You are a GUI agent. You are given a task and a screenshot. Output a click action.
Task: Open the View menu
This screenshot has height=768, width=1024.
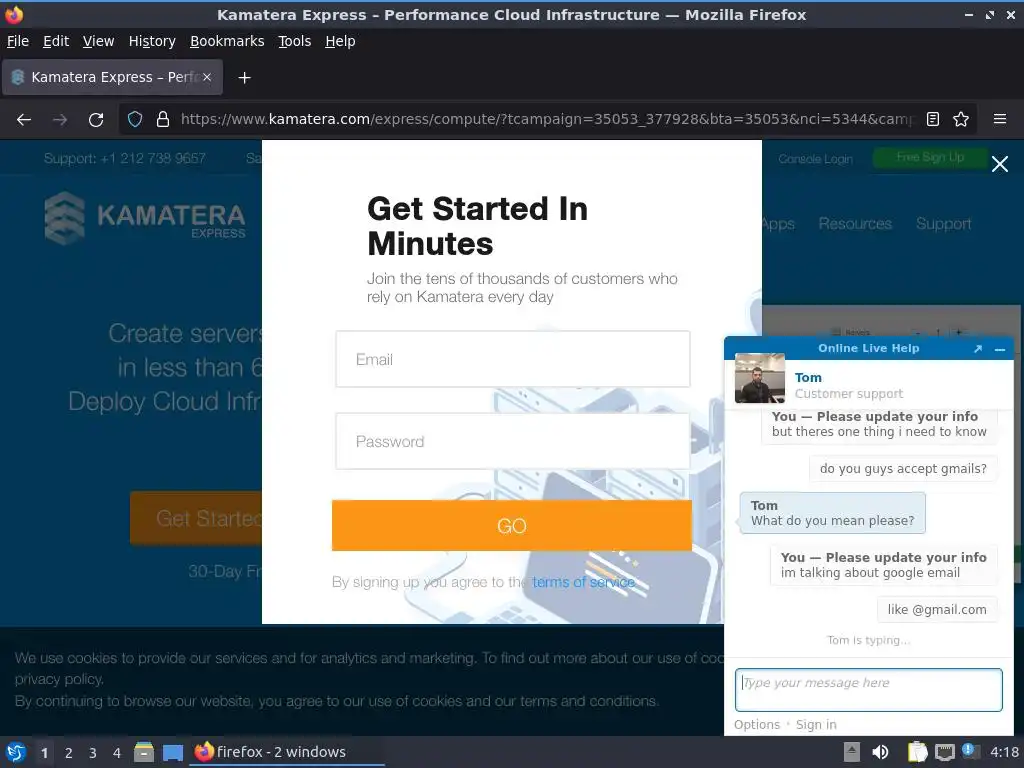coord(99,41)
